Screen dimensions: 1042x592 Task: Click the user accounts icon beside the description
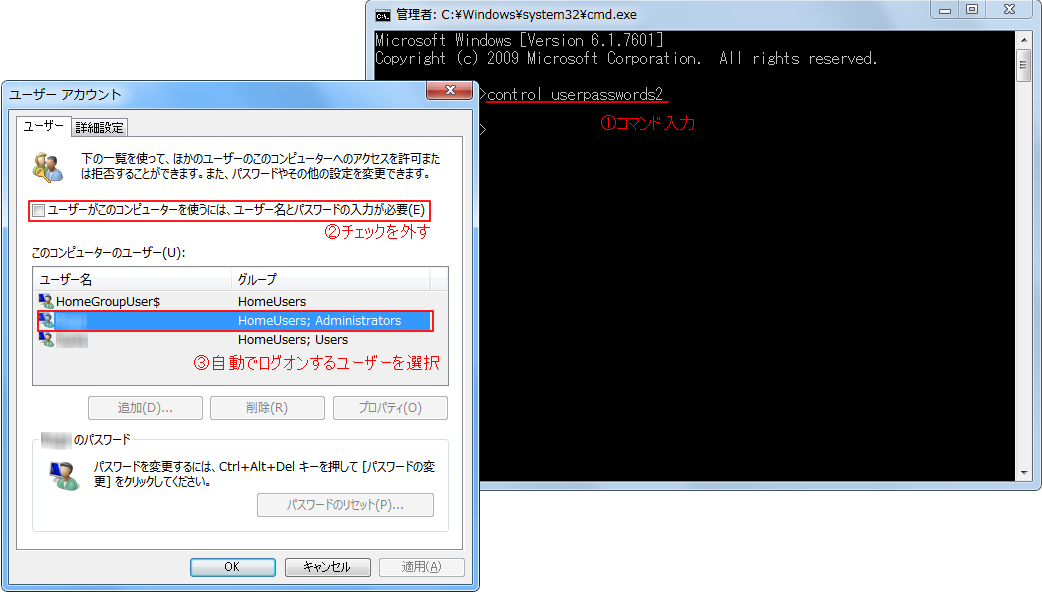click(x=48, y=167)
